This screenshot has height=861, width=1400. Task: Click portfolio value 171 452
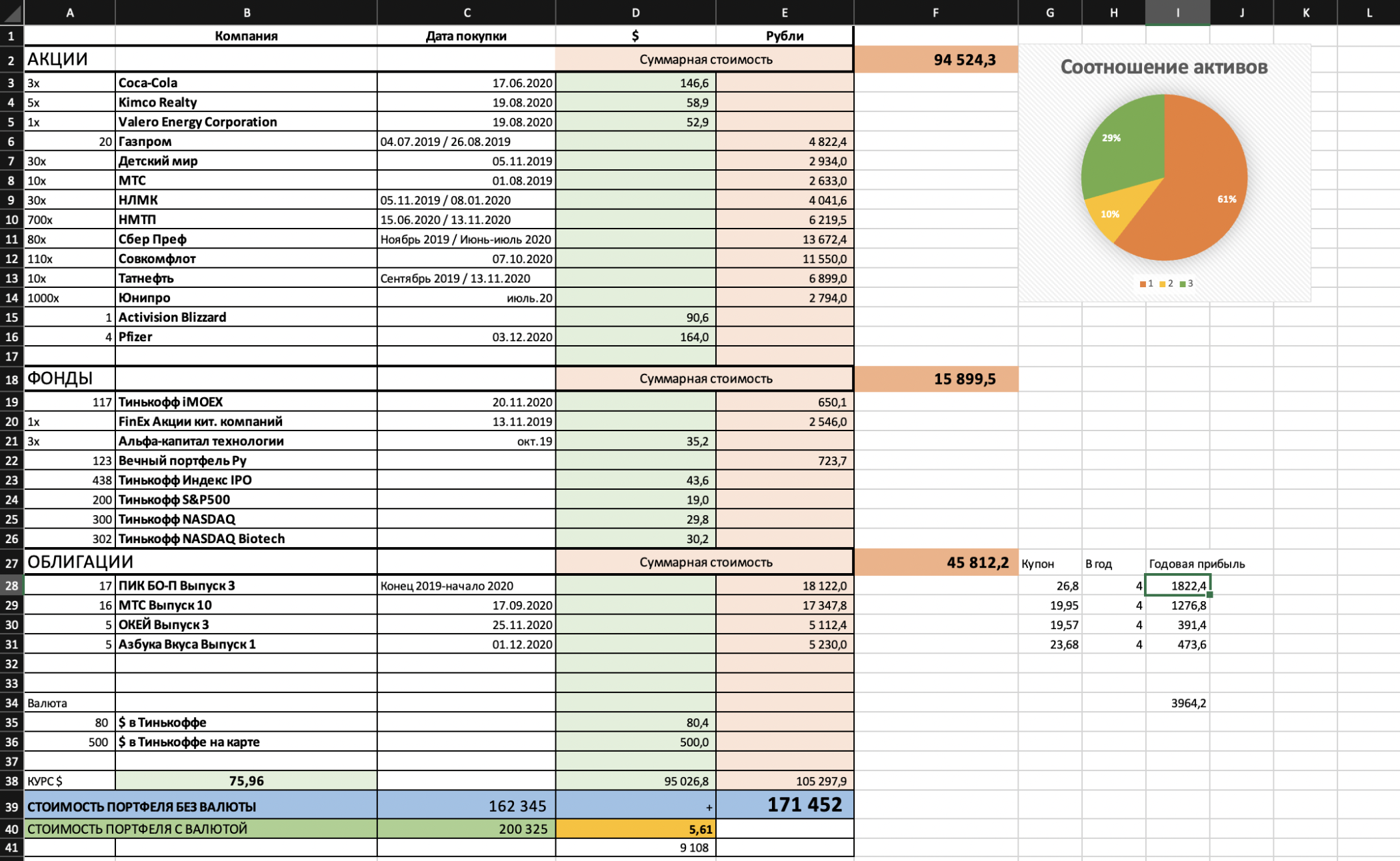(785, 805)
